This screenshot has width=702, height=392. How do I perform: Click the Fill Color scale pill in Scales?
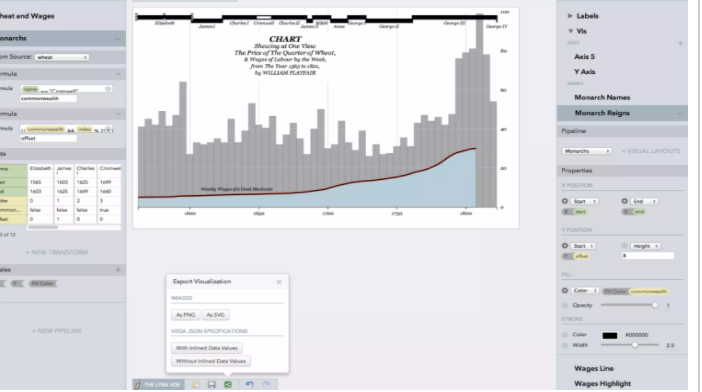point(43,284)
